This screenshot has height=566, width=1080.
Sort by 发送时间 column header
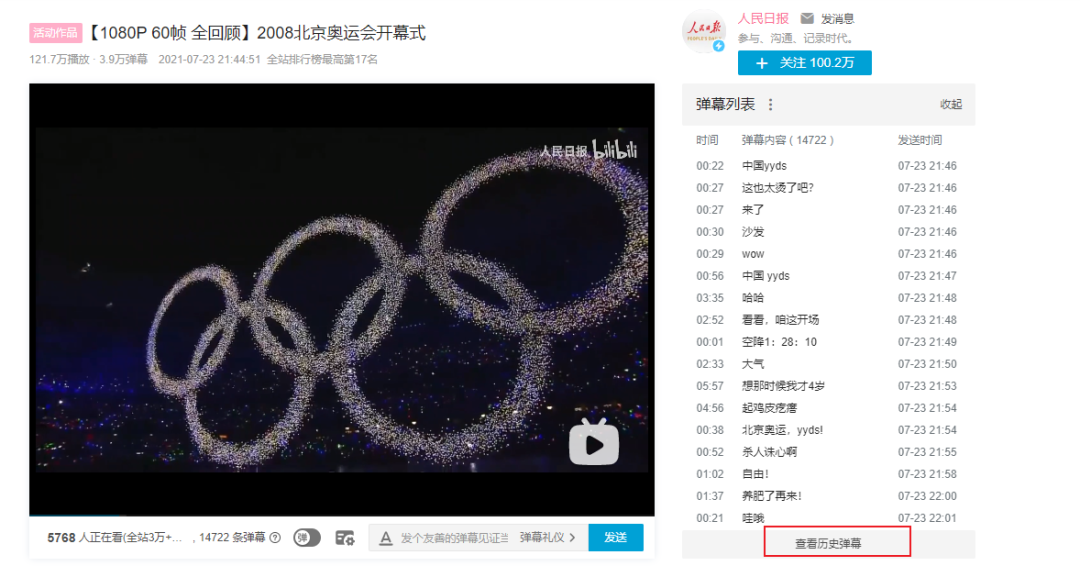click(920, 140)
